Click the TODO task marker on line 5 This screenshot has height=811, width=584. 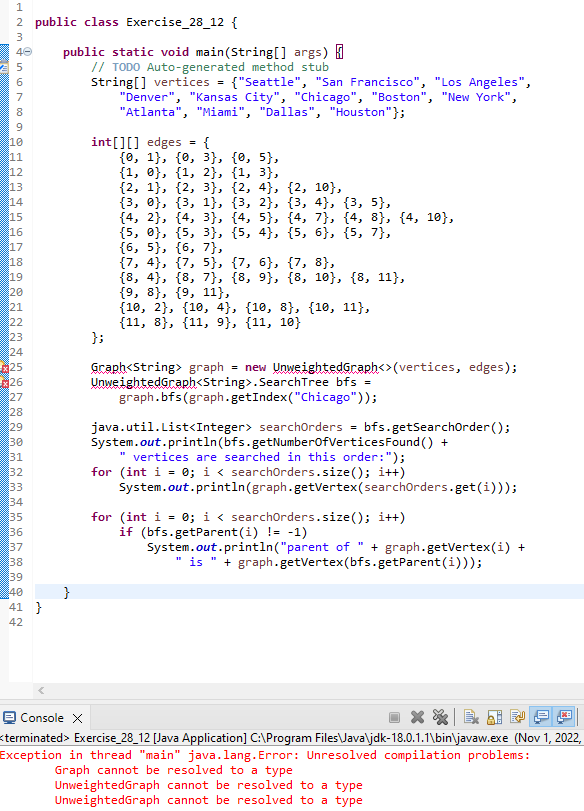pos(4,67)
